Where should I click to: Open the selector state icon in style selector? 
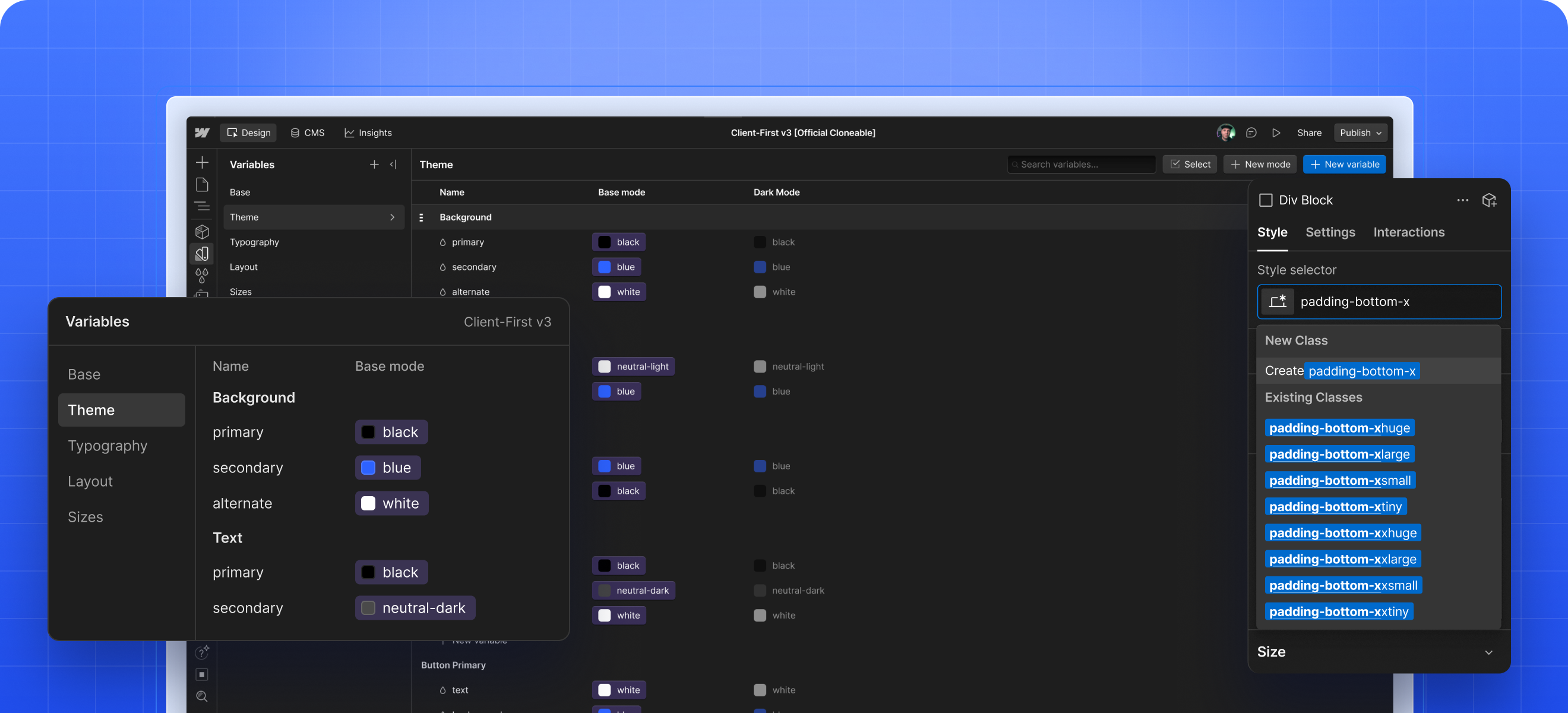pos(1277,301)
